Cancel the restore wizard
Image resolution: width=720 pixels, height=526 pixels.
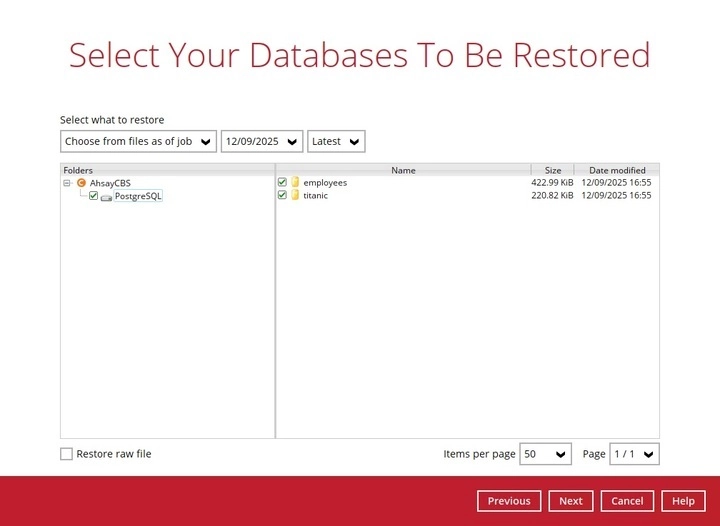627,501
